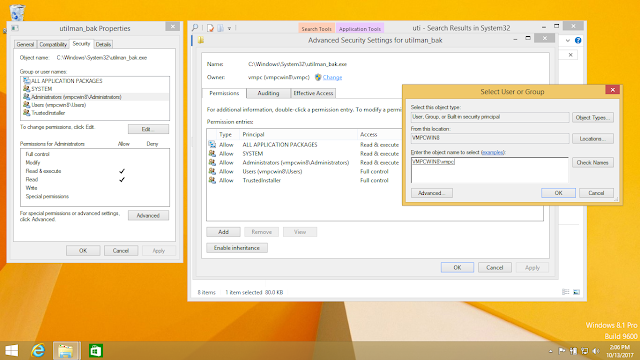Click the Change owner link
Screen dimensions: 640x360
tap(332, 77)
